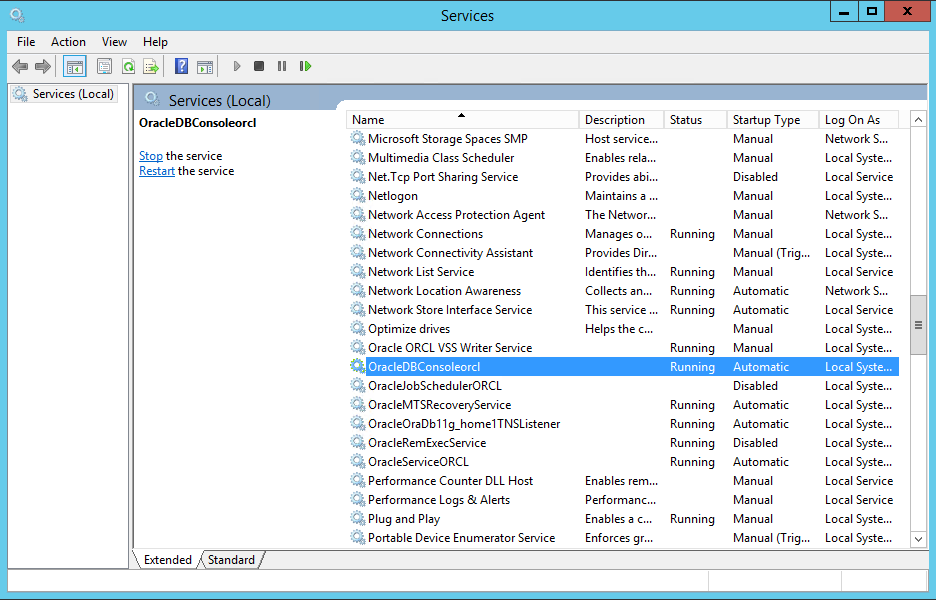Click gear icon beside Optimize drives
The image size is (936, 600).
point(358,328)
